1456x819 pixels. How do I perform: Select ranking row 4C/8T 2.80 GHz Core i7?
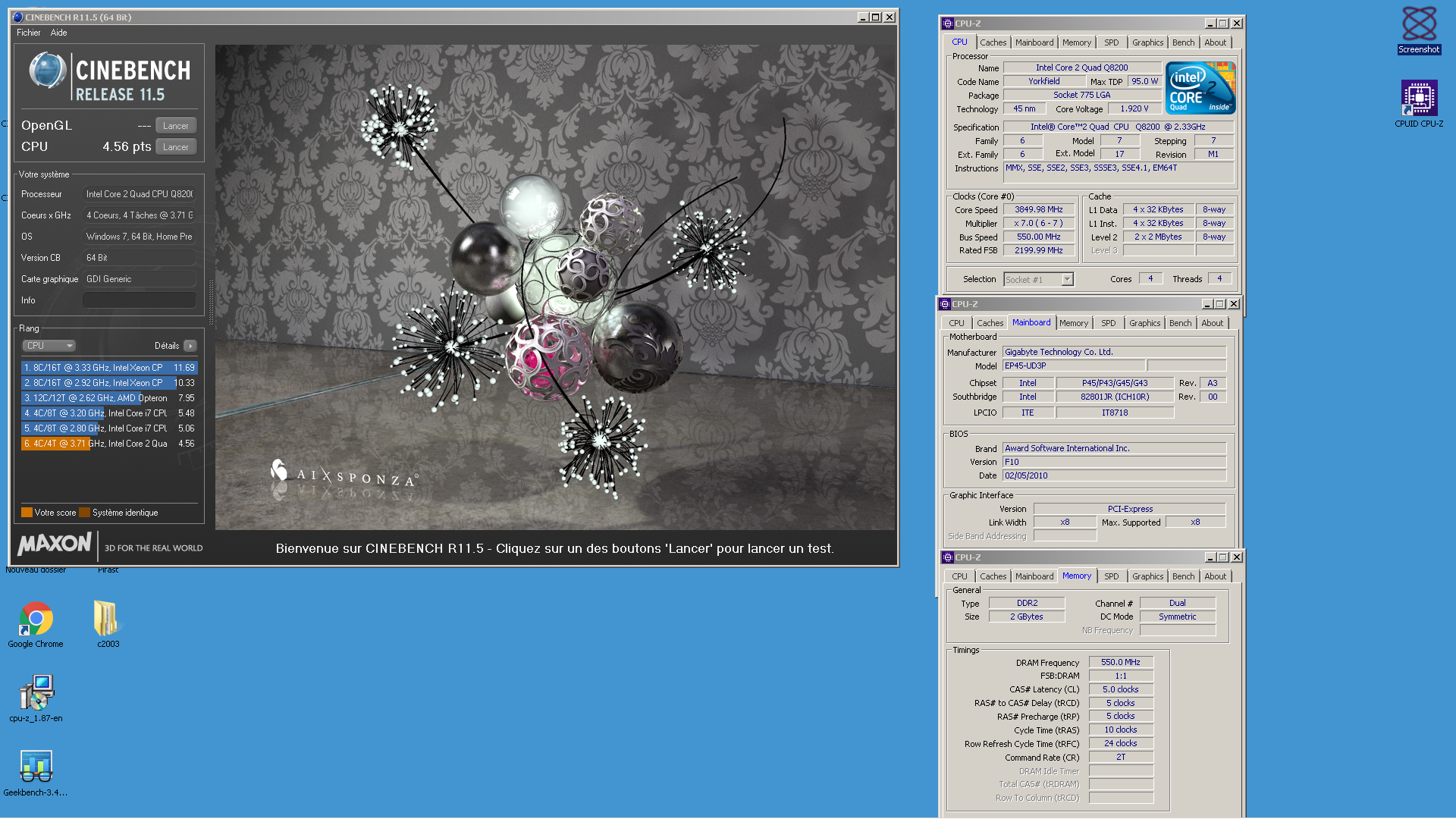pyautogui.click(x=109, y=428)
